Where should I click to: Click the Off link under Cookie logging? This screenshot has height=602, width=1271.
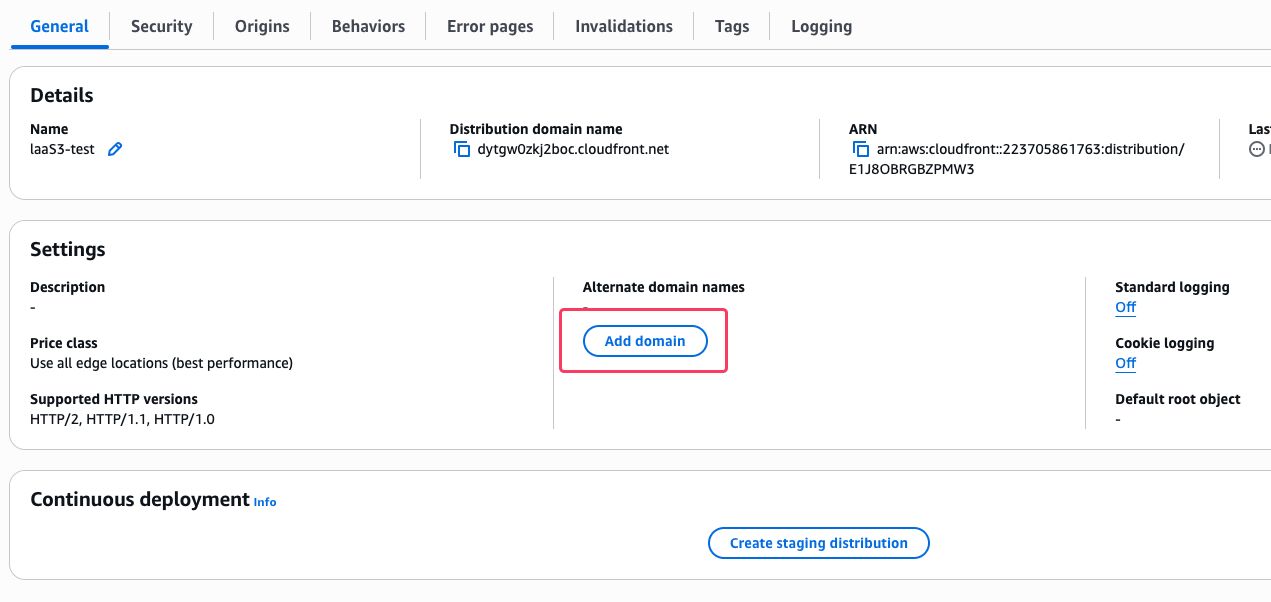pyautogui.click(x=1125, y=363)
